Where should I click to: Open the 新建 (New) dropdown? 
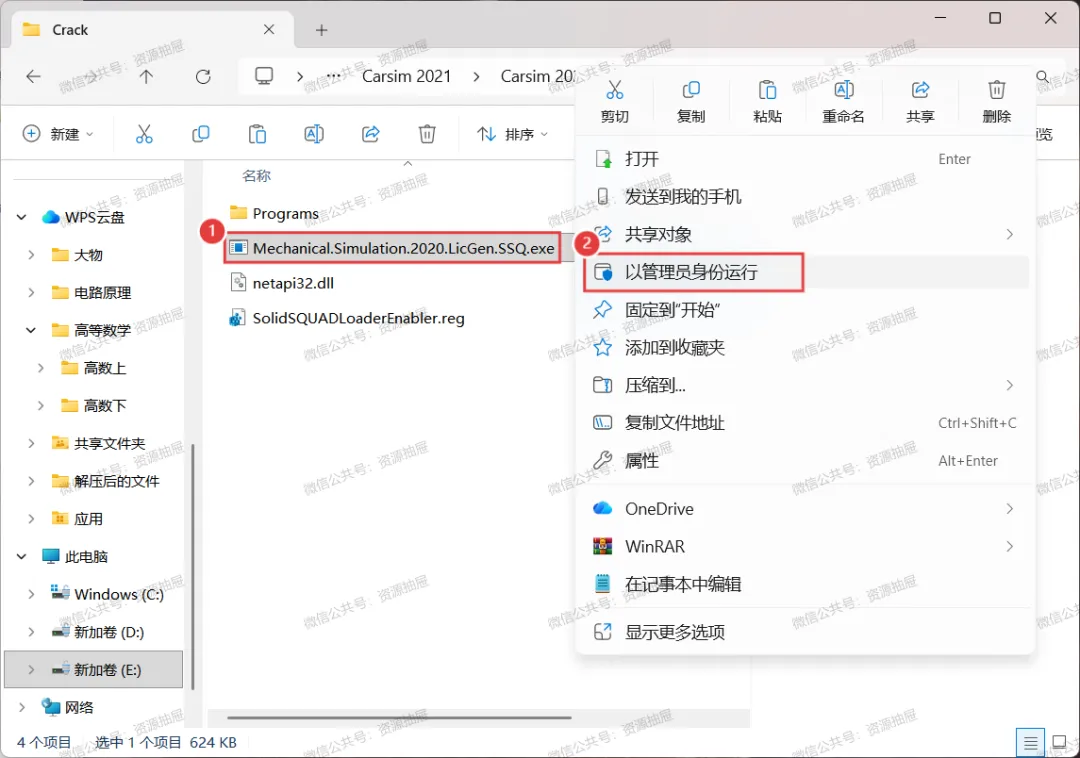pos(58,134)
